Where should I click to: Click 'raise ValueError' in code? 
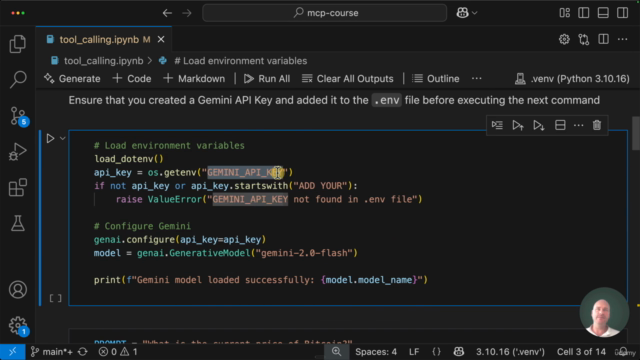pyautogui.click(x=159, y=199)
